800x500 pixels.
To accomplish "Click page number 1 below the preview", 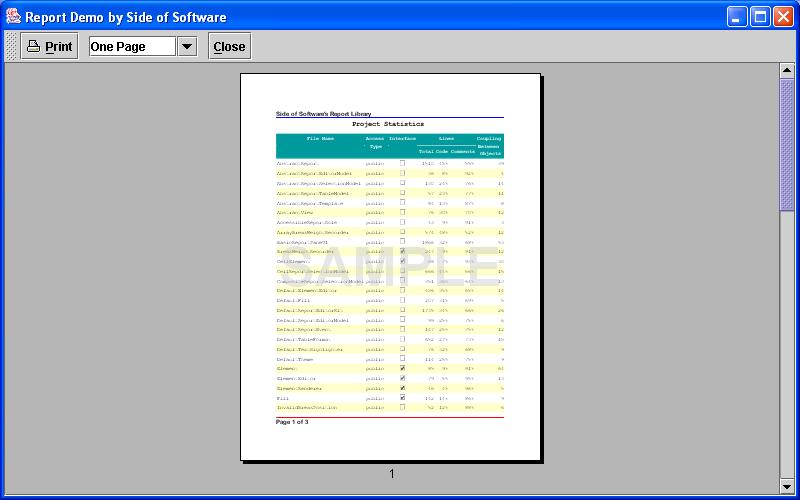I will [392, 474].
